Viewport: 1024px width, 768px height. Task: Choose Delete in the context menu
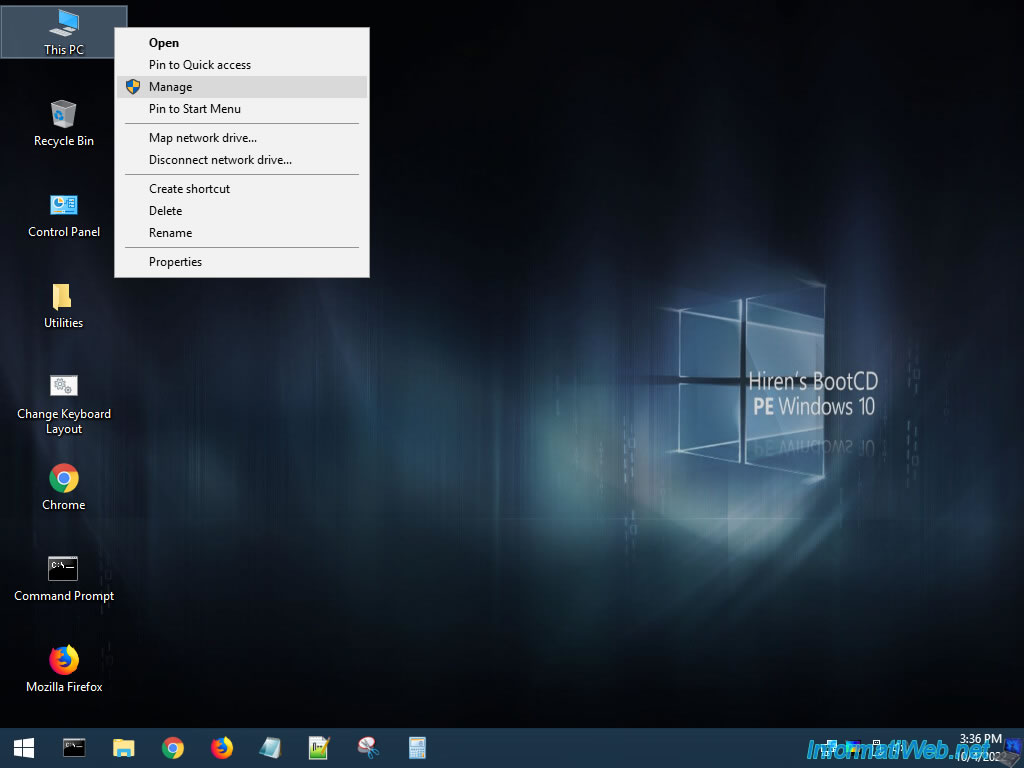point(242,211)
